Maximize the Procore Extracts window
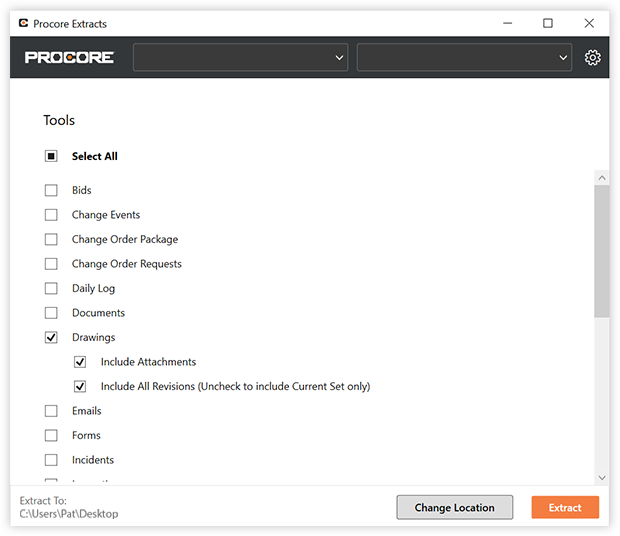 (548, 23)
